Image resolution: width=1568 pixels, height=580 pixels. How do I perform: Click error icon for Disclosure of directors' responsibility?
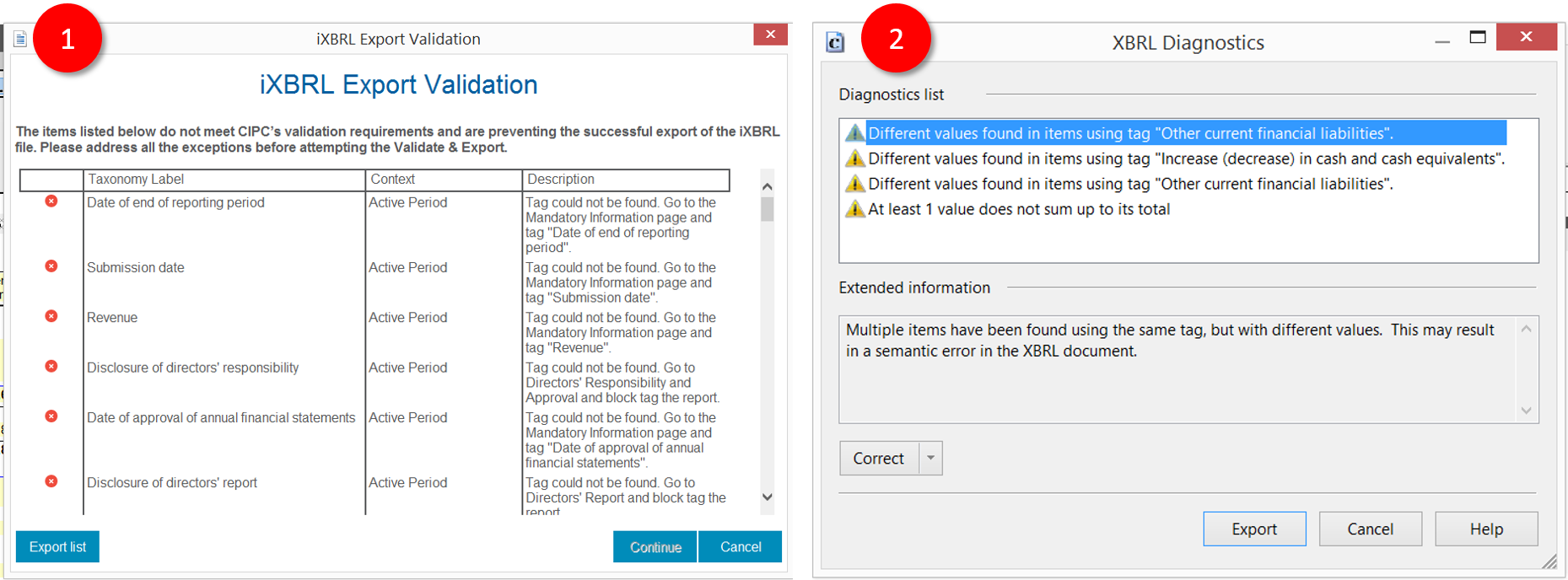click(51, 366)
